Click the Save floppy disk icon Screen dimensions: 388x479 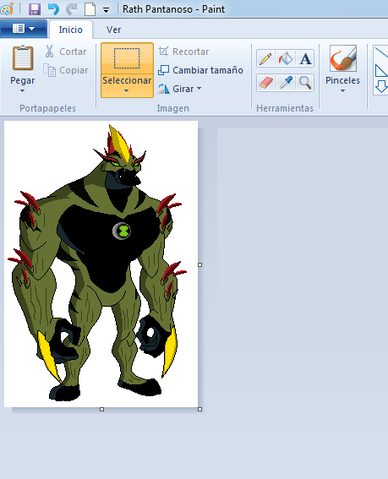click(34, 9)
